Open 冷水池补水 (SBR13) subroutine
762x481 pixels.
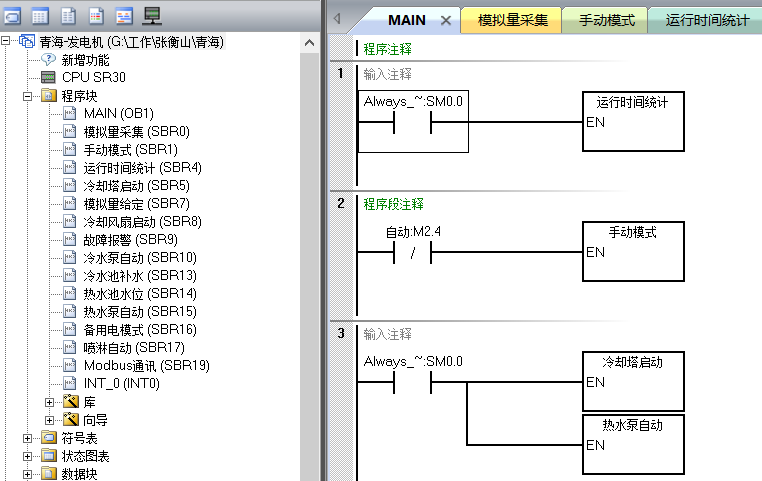[140, 275]
